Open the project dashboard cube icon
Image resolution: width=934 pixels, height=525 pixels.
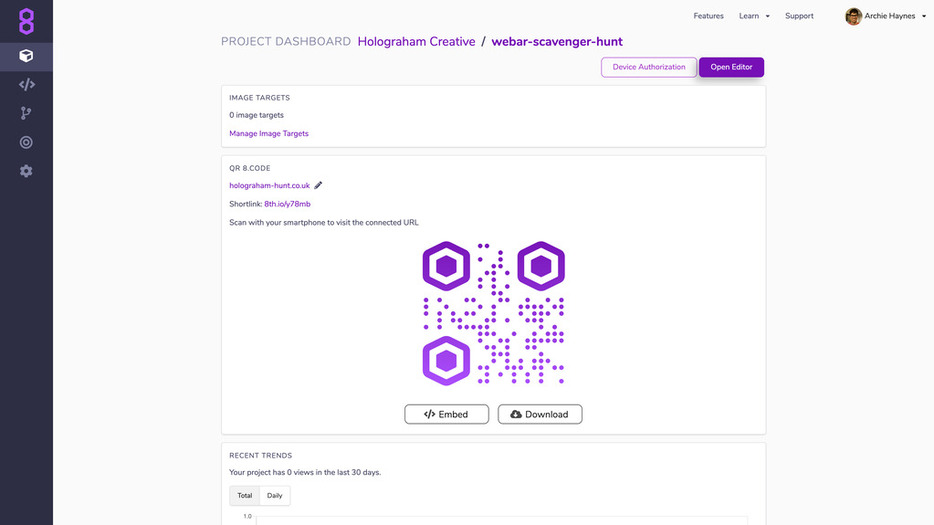click(26, 56)
